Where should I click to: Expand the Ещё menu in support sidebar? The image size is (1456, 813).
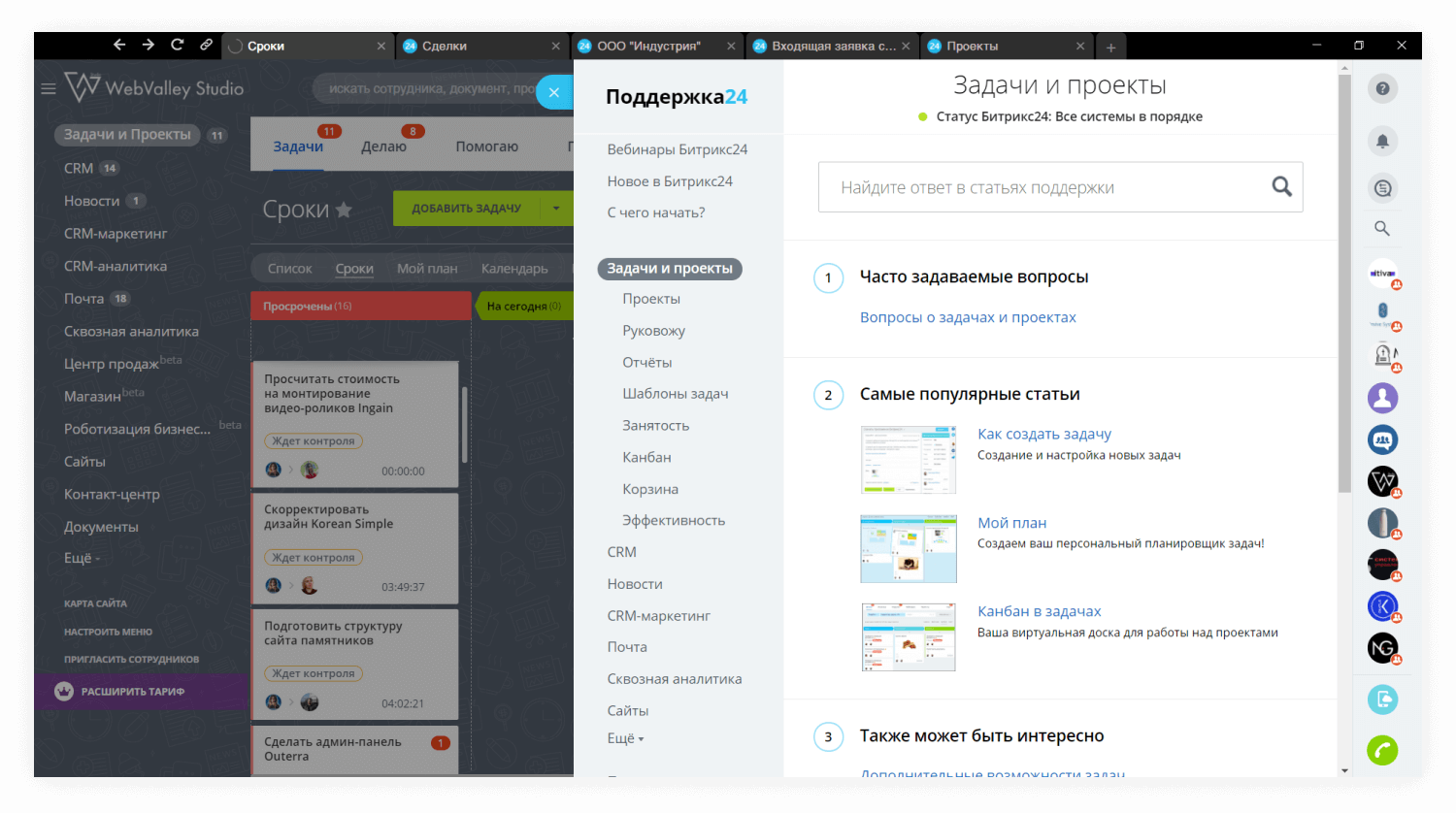tap(625, 738)
